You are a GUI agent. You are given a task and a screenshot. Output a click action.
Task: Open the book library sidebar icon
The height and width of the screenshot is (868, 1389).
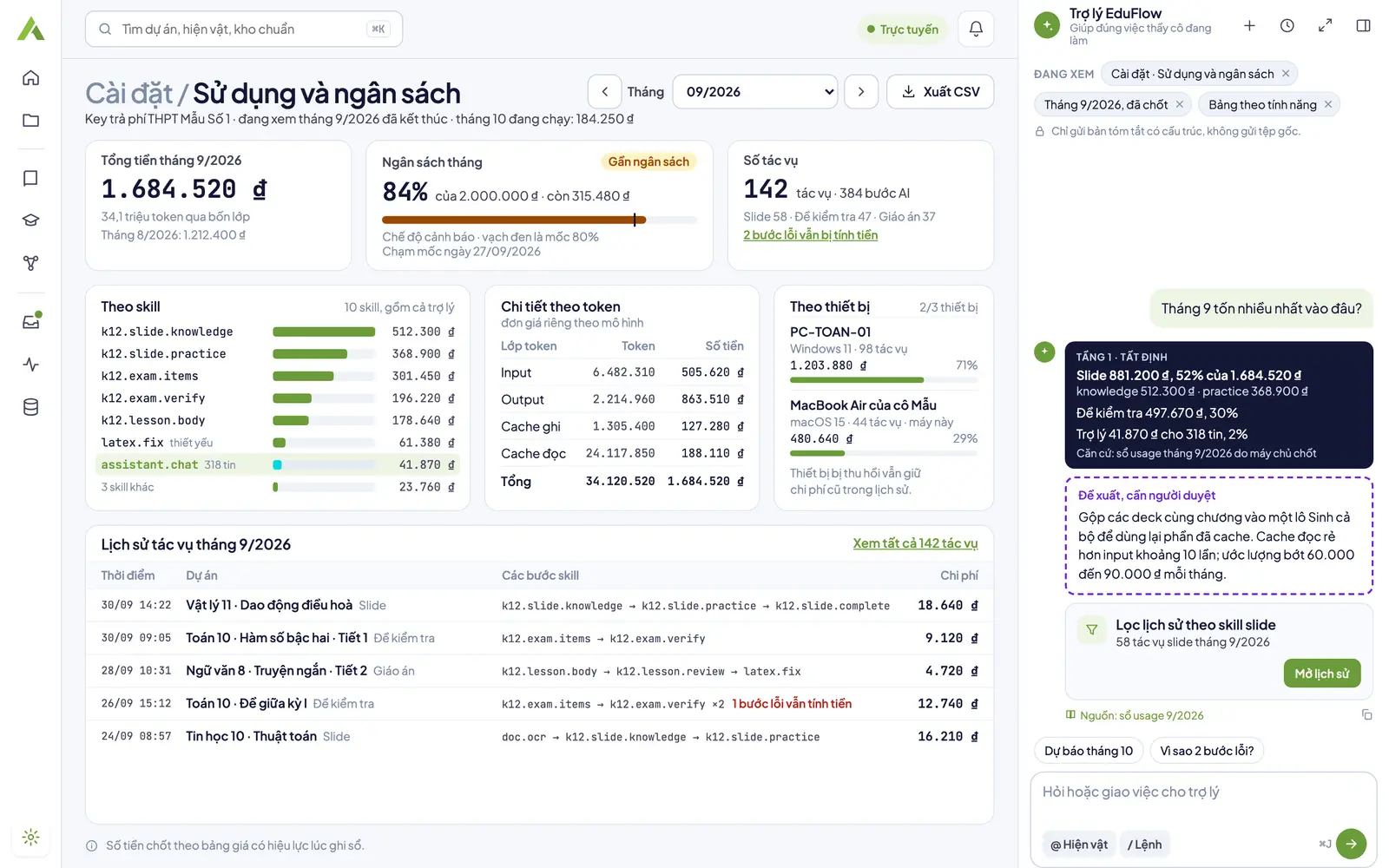(30, 178)
